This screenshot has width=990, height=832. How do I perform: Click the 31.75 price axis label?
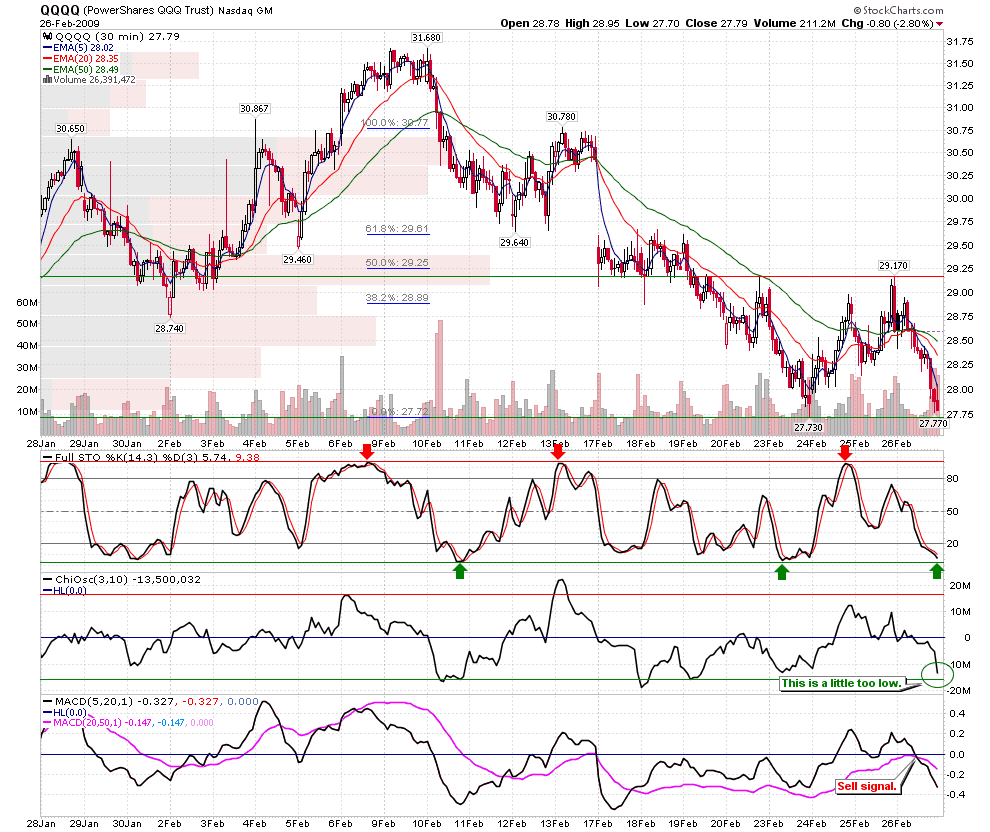point(960,42)
